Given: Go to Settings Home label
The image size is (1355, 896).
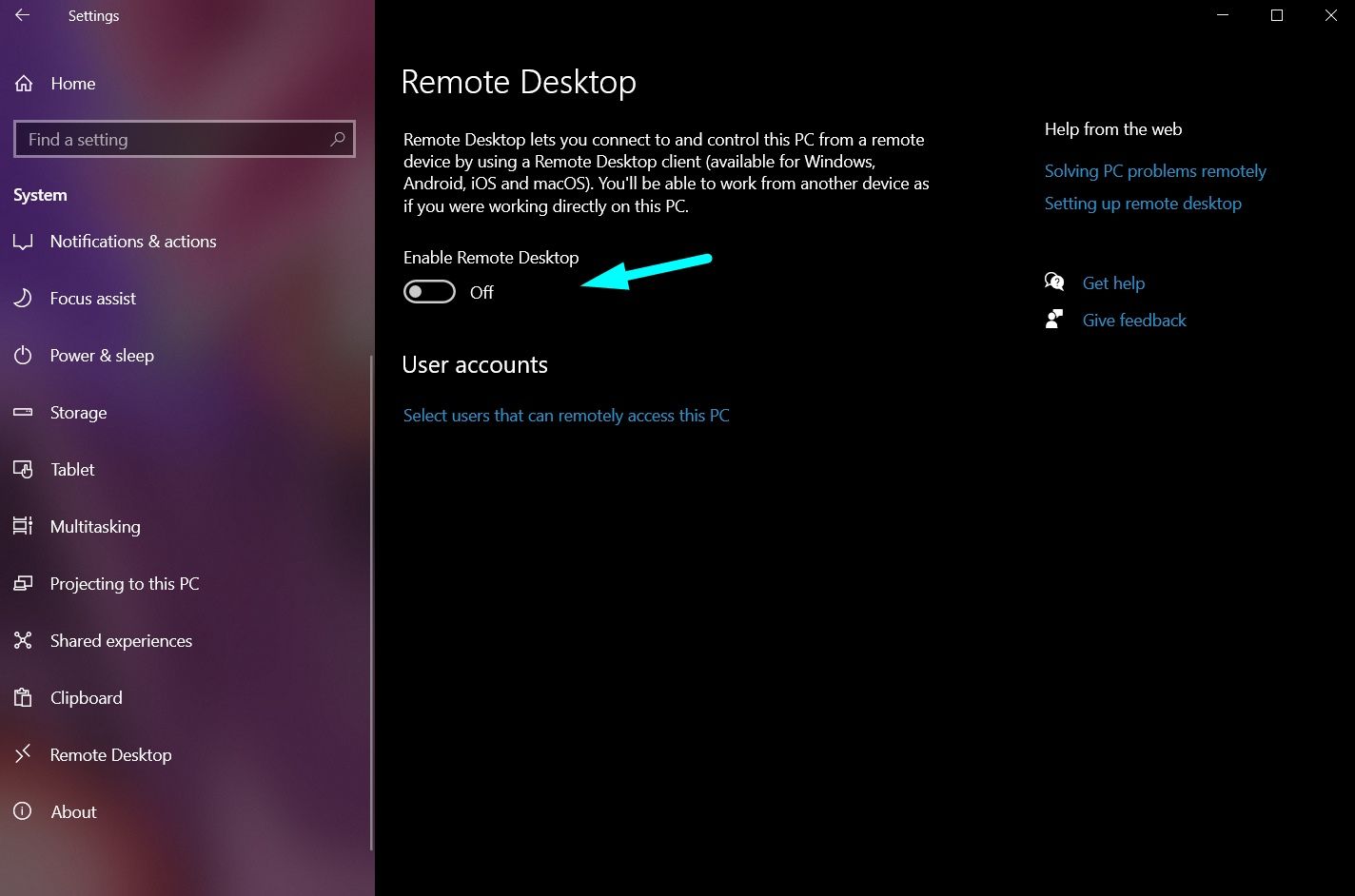Looking at the screenshot, I should point(73,84).
